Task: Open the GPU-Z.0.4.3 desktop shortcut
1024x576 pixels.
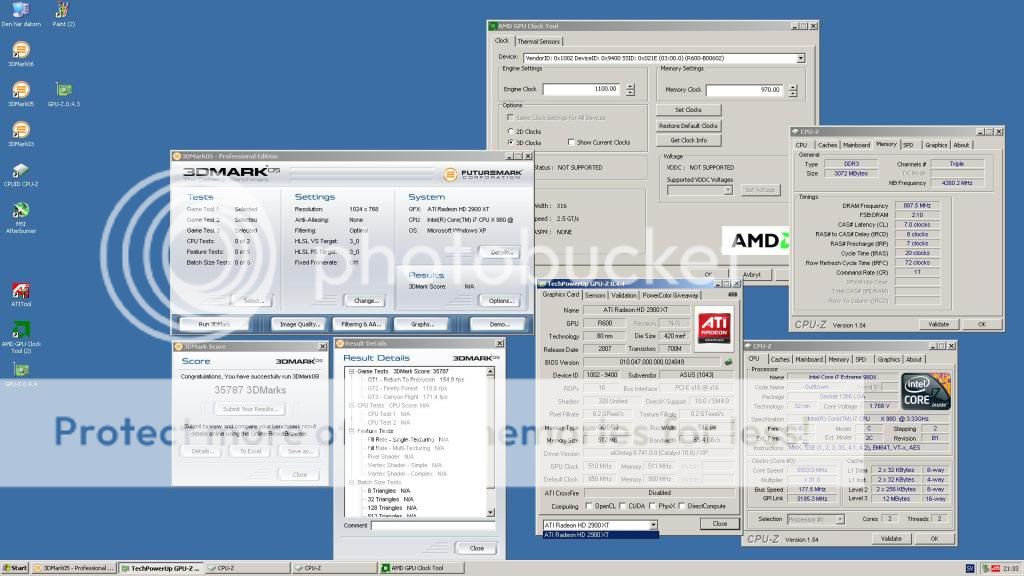Action: 64,90
